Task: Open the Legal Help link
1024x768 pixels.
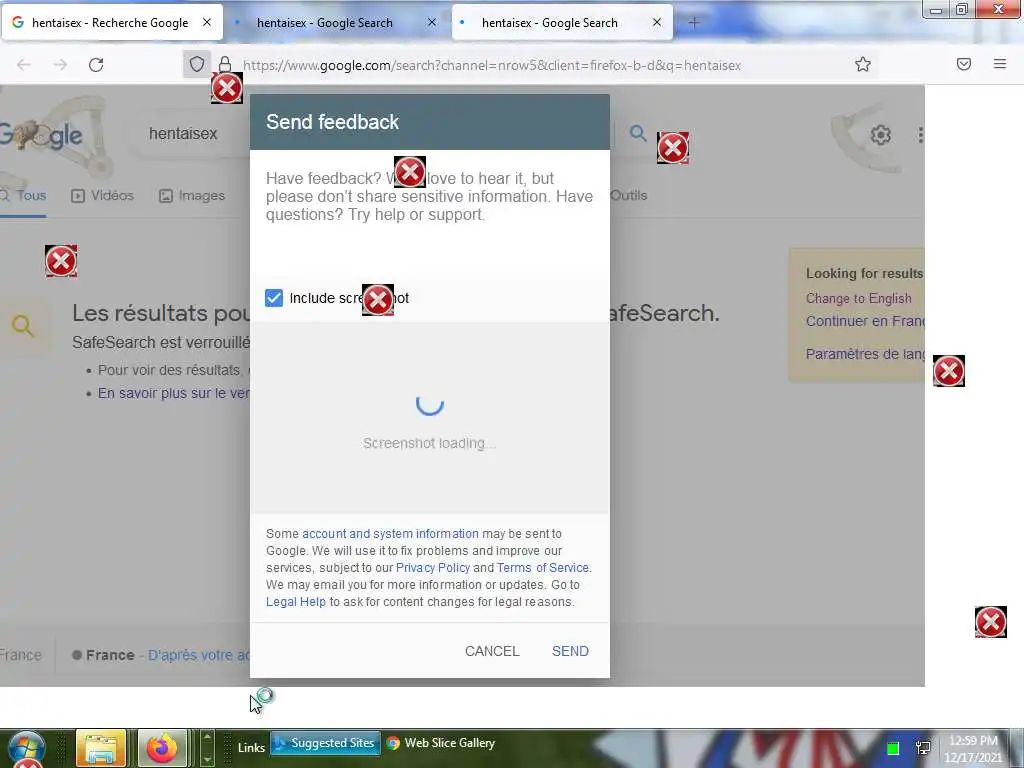Action: tap(295, 601)
